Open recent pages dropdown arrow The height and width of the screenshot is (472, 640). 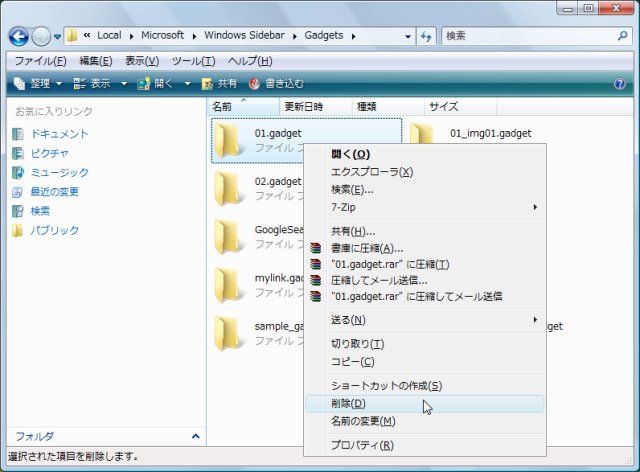(x=58, y=37)
